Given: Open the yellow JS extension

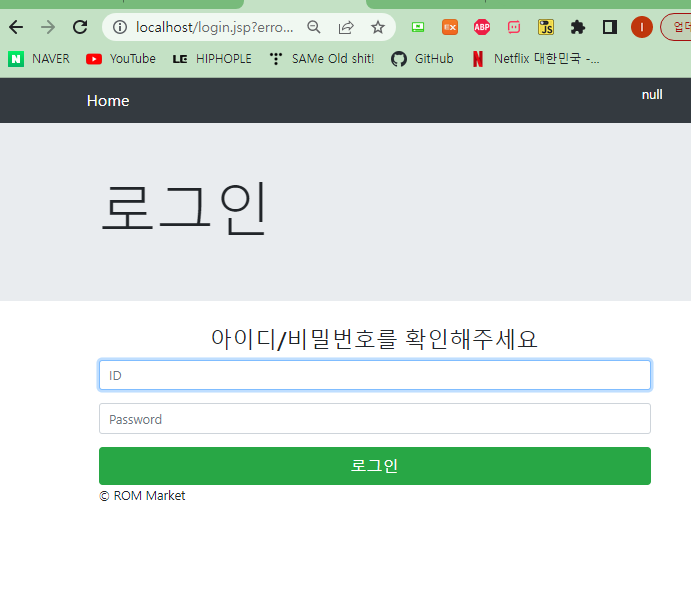Looking at the screenshot, I should (x=546, y=27).
